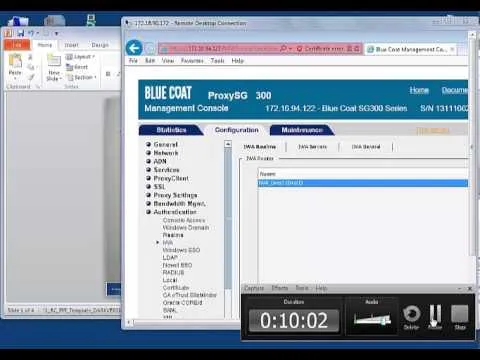480x360 pixels.
Task: Expand the ProxyClient tree node
Action: (149, 178)
